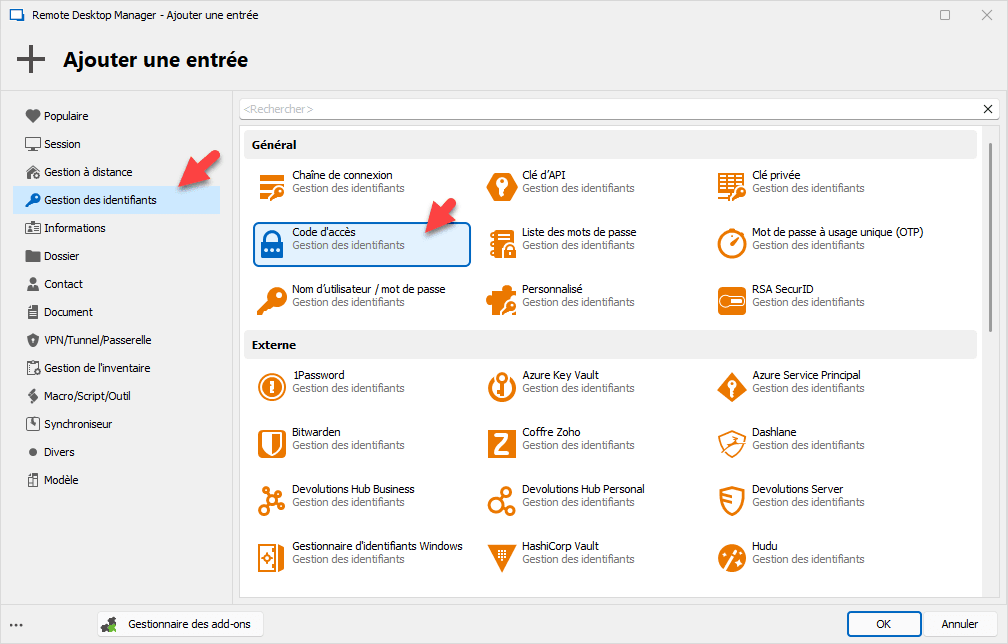
Task: Select the Macro/Script/Outil category
Action: [x=87, y=396]
